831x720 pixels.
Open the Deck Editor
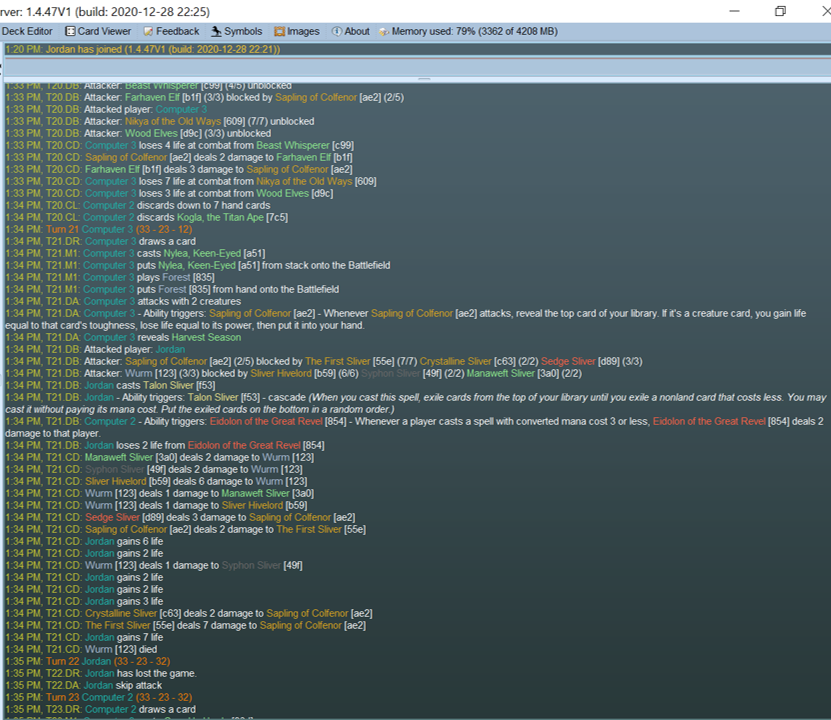coord(26,32)
